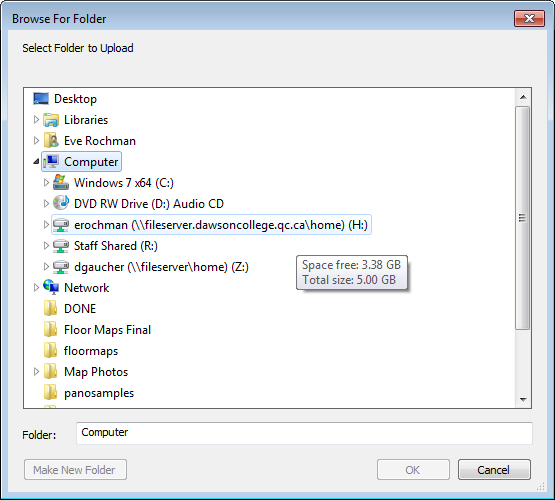This screenshot has height=500, width=555.
Task: Expand the Map Photos folder arrow
Action: click(36, 372)
